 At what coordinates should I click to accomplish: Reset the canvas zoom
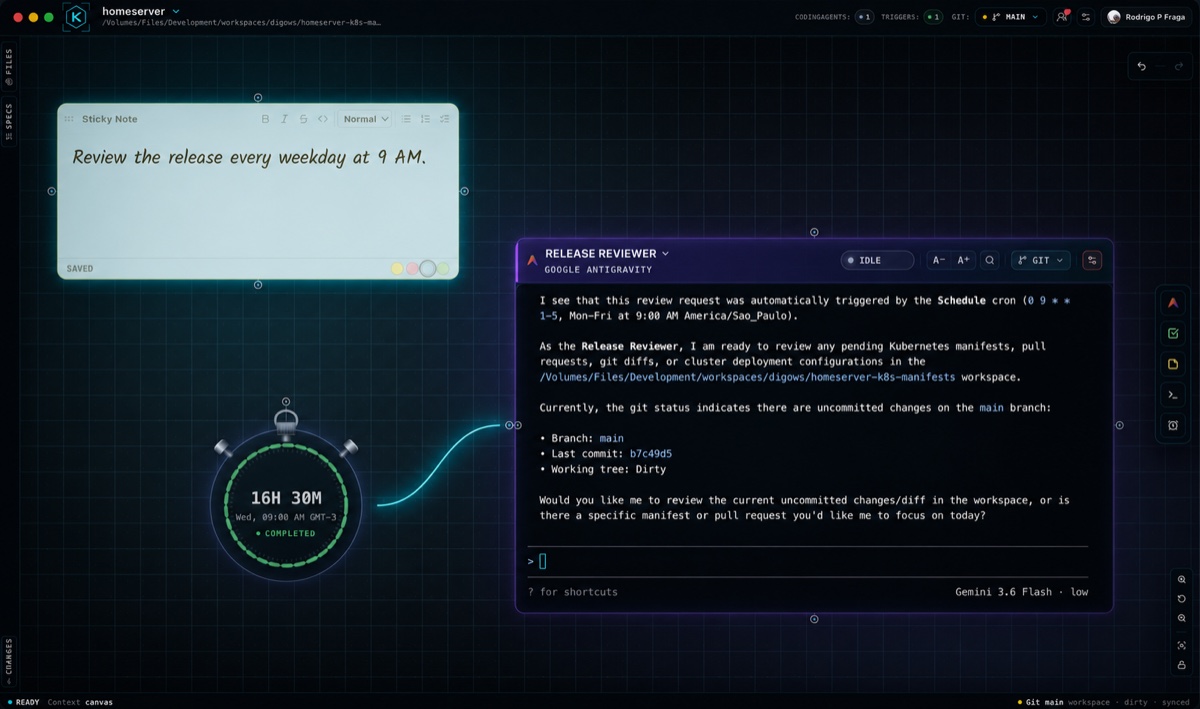tap(1182, 599)
